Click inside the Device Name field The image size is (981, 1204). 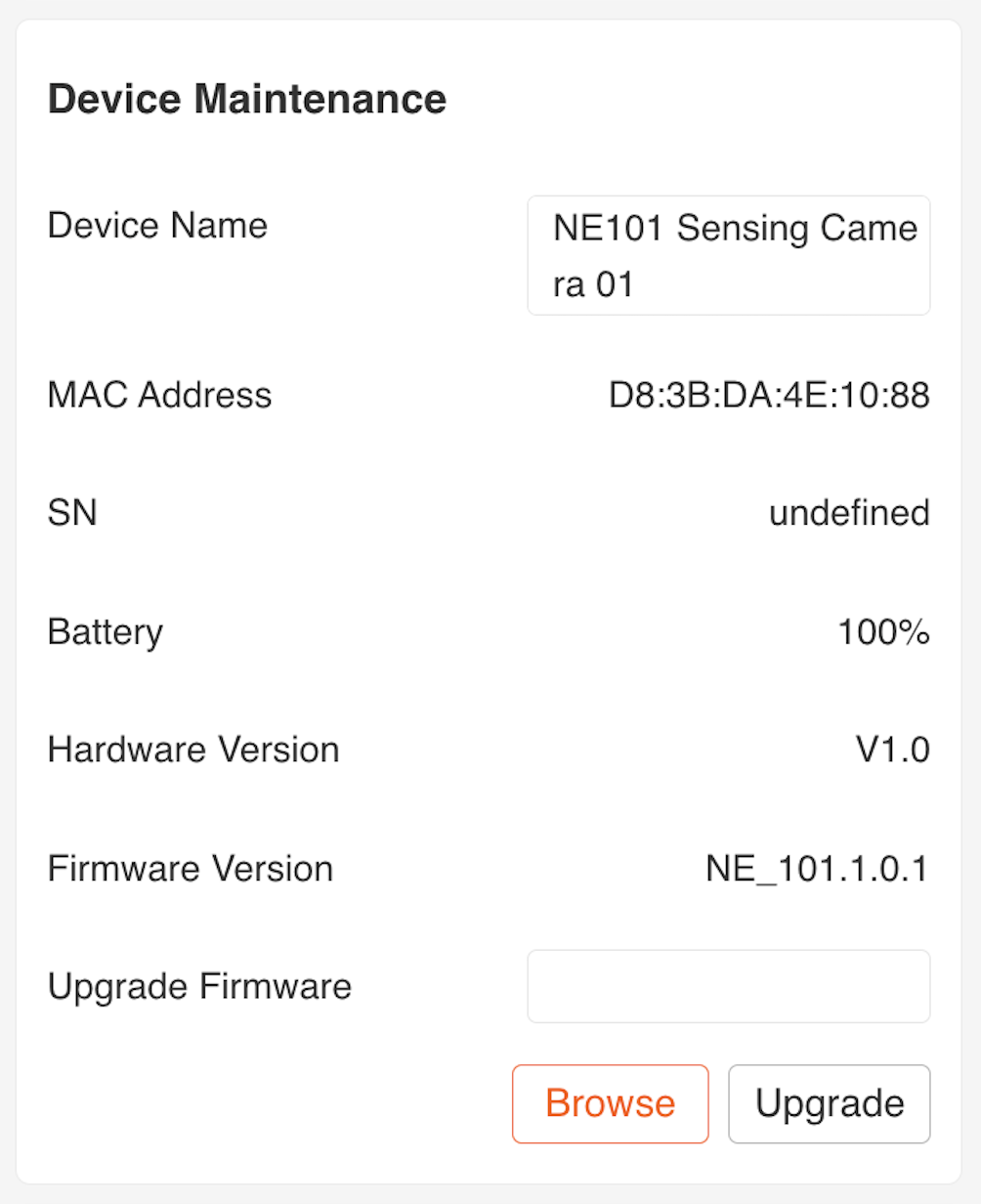pos(728,255)
